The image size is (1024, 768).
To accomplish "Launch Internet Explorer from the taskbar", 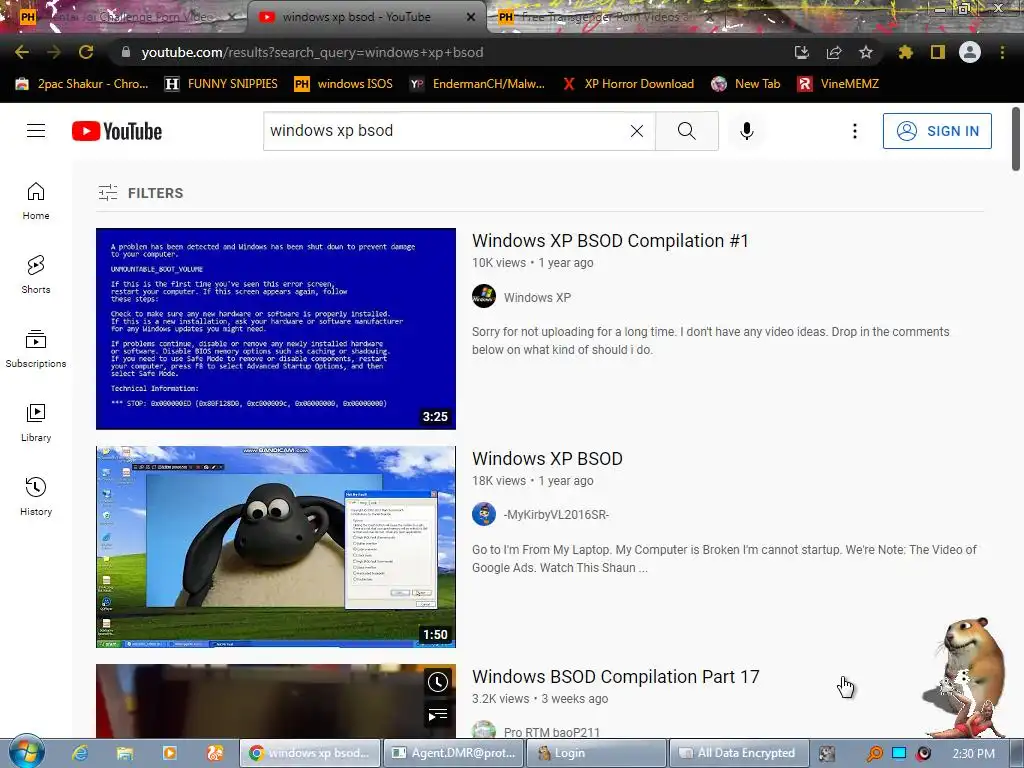I will tap(80, 753).
